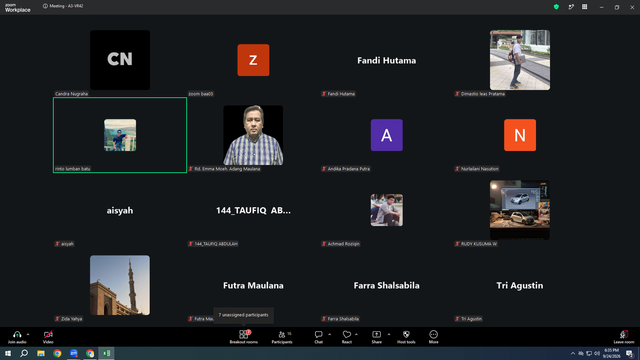Select the Futra Maulana participant tile

253,285
